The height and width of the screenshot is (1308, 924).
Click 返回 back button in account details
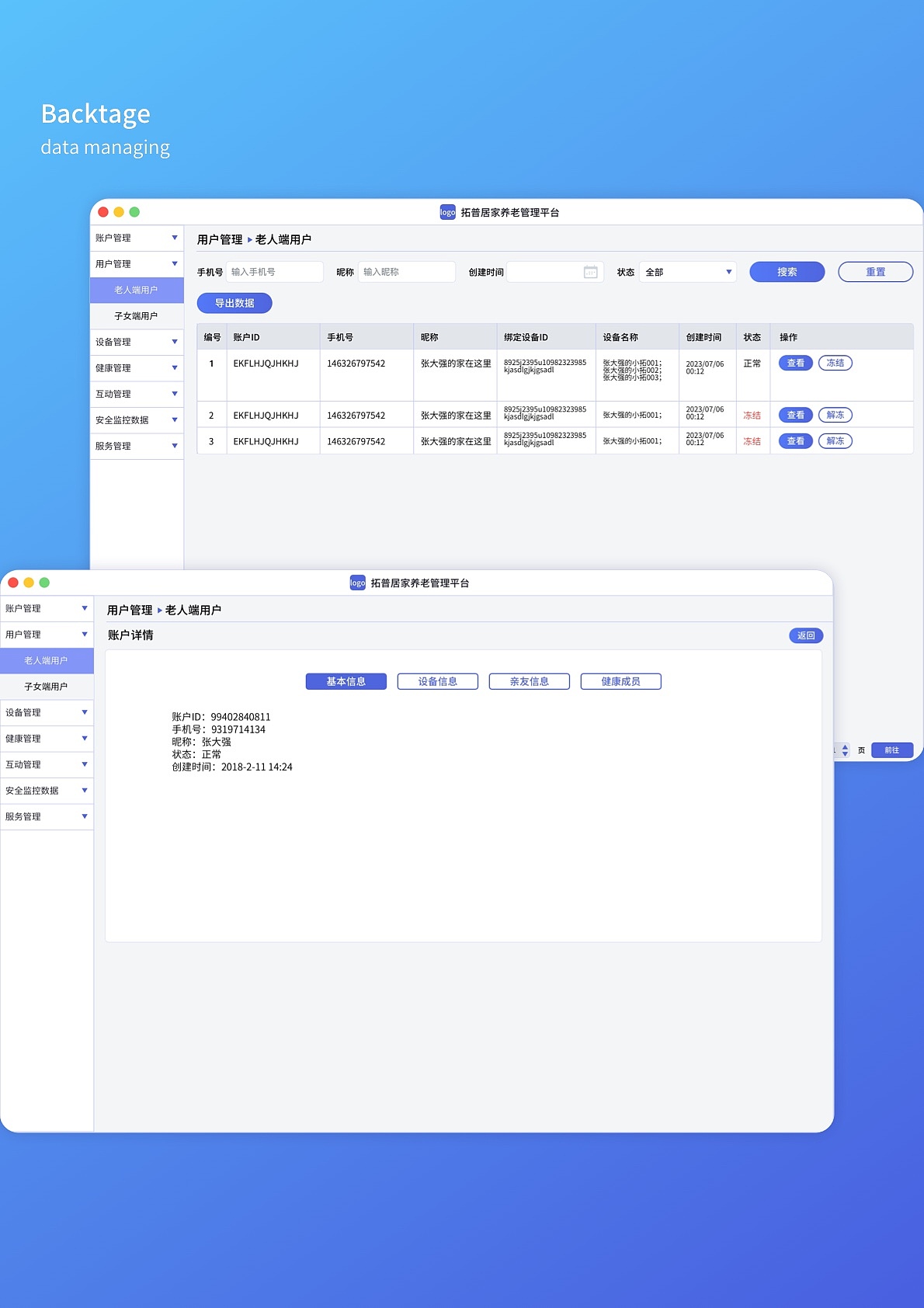click(806, 635)
